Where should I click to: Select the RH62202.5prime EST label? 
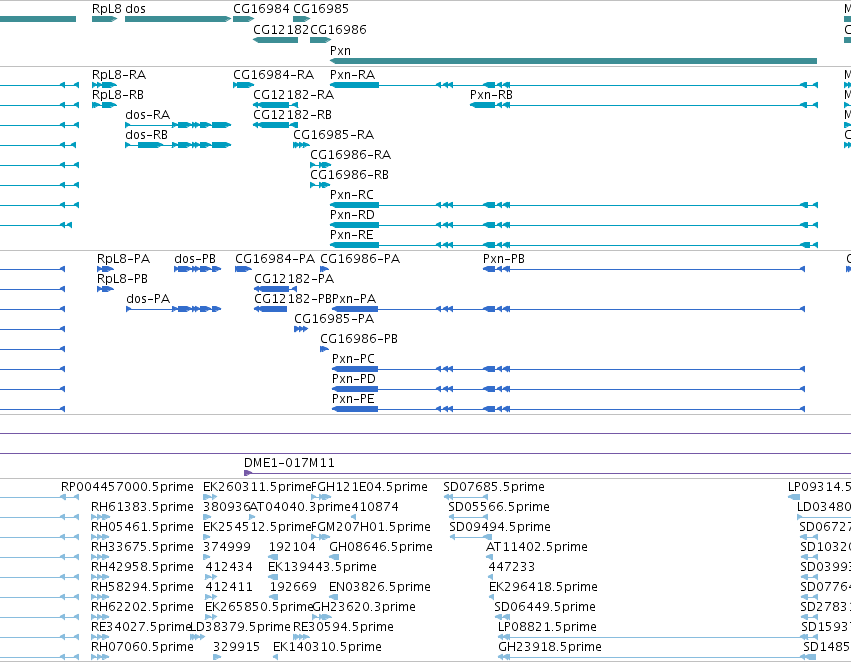(x=142, y=607)
